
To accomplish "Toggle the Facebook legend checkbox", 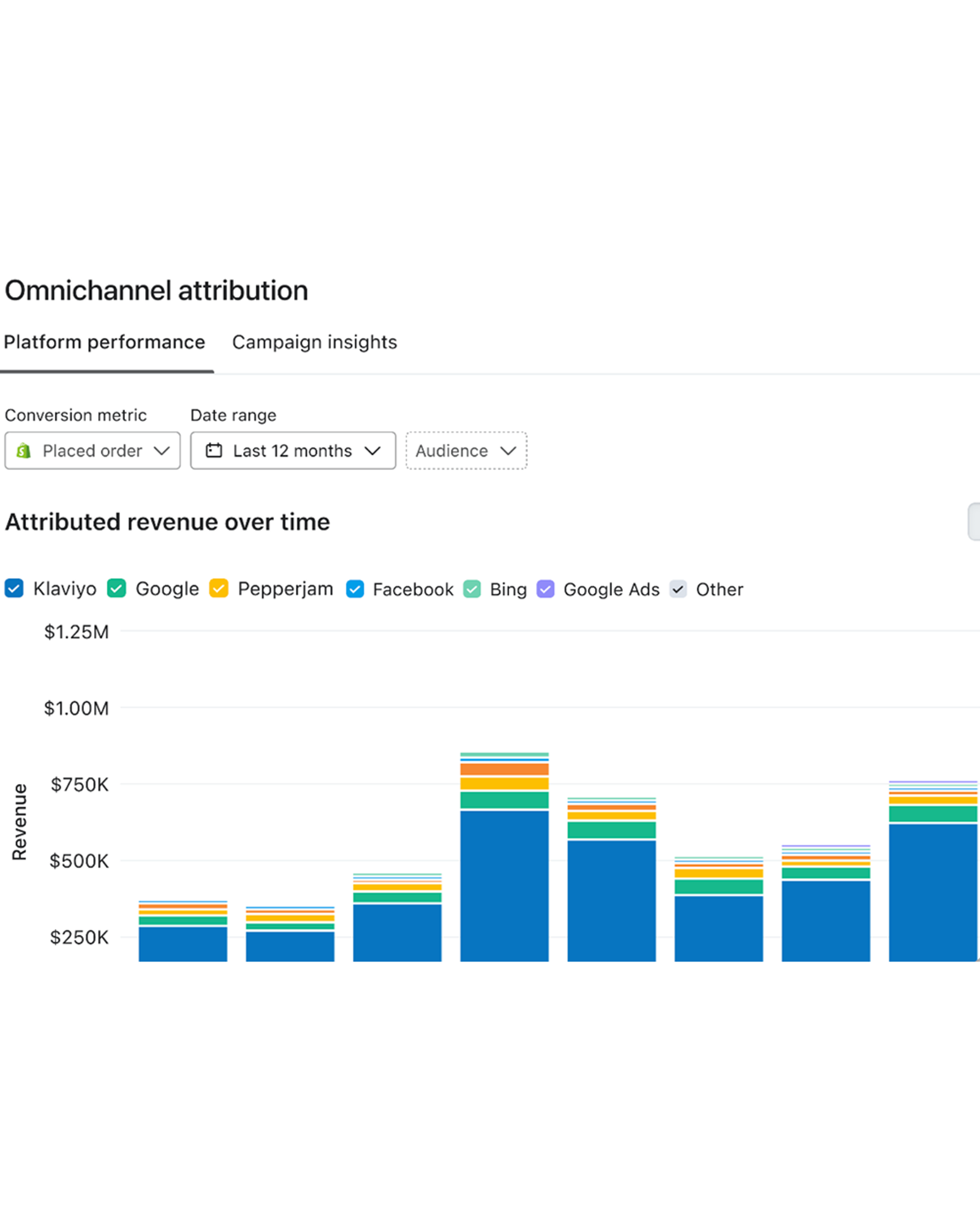I will click(x=355, y=589).
